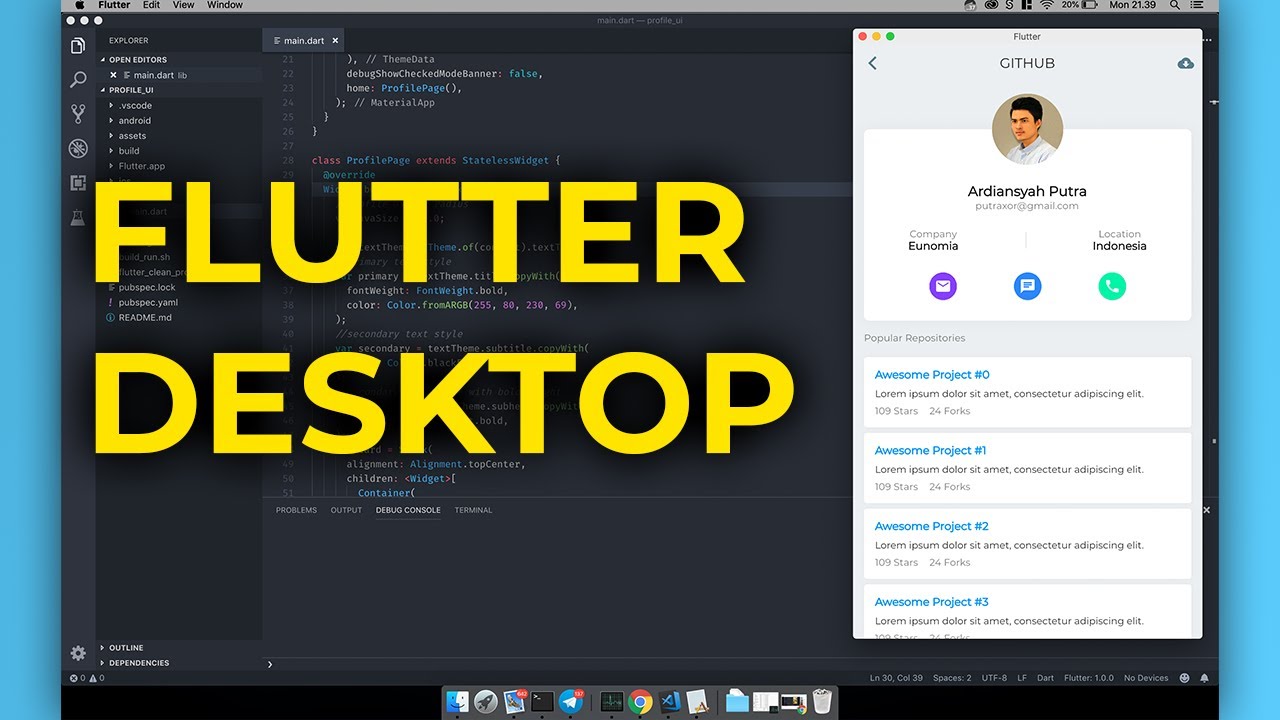Image resolution: width=1280 pixels, height=720 pixels.
Task: Open Finder from the Dock
Action: pyautogui.click(x=458, y=702)
